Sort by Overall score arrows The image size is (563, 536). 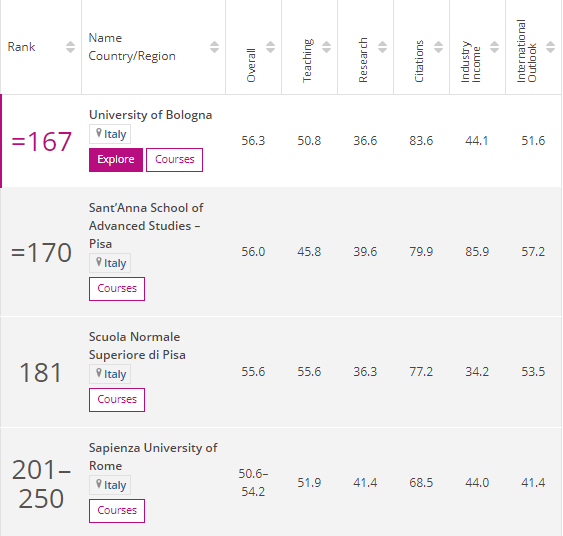pos(270,47)
